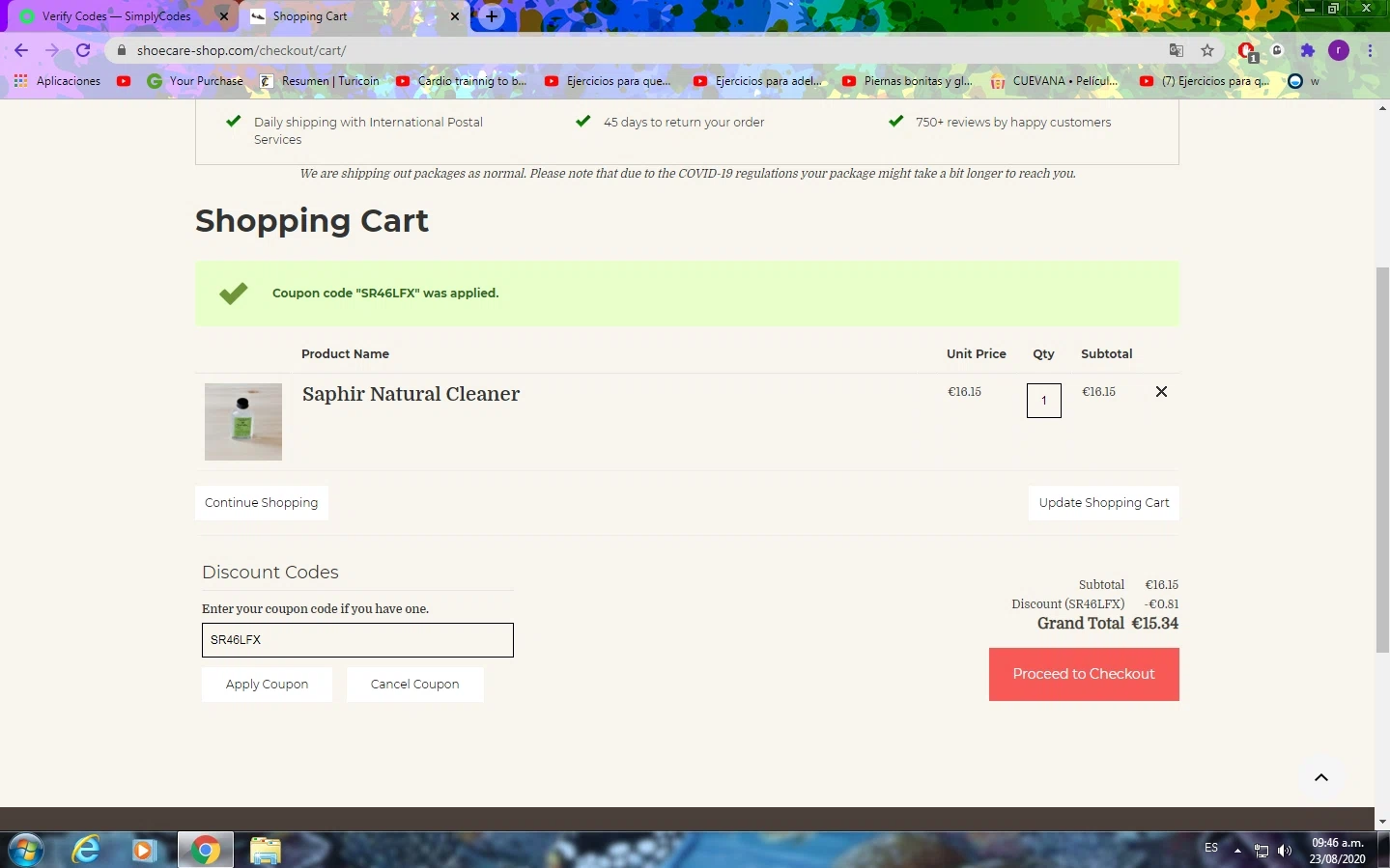1390x868 pixels.
Task: Open the Google Translate page icon
Action: (x=1177, y=50)
